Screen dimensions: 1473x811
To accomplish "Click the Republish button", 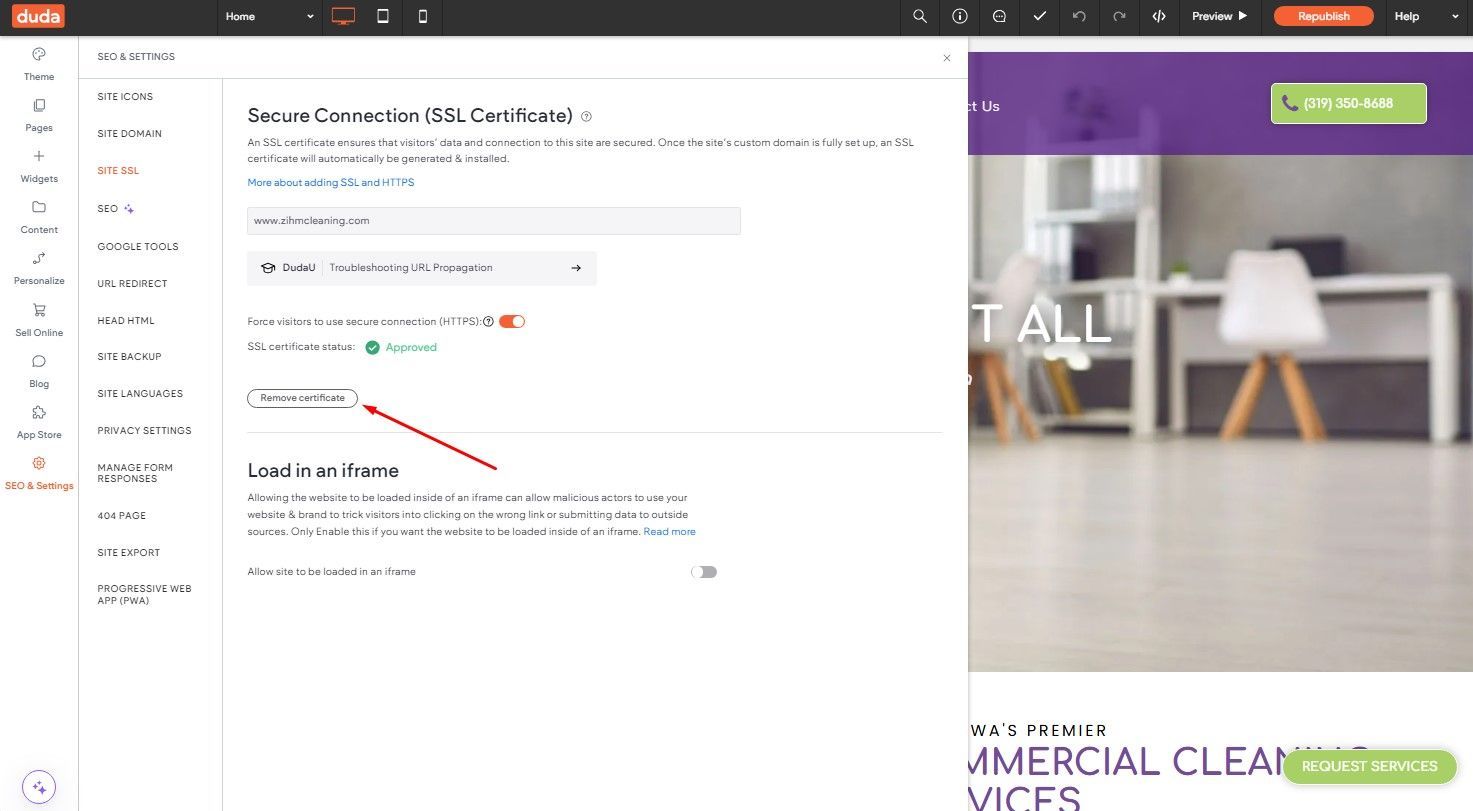I will tap(1323, 16).
